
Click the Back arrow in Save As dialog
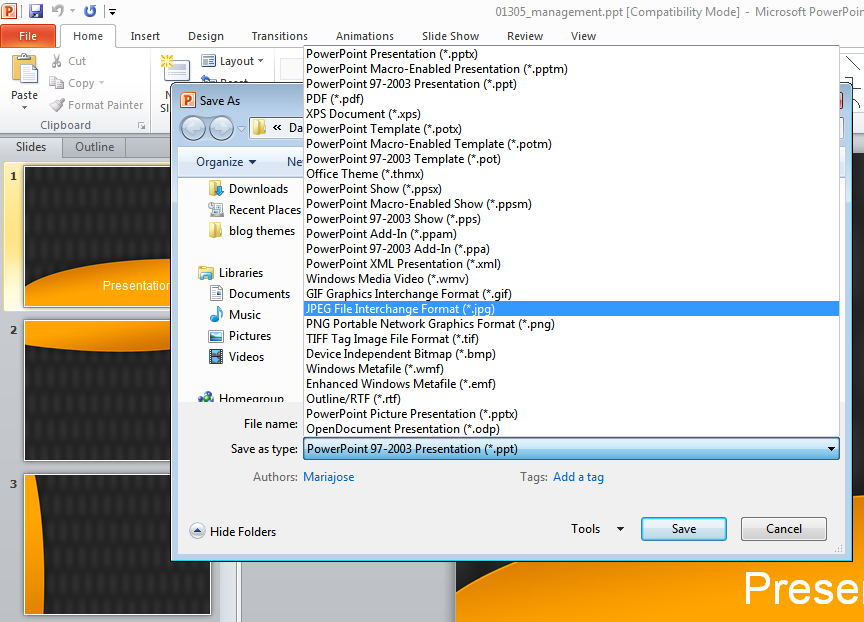[x=193, y=129]
